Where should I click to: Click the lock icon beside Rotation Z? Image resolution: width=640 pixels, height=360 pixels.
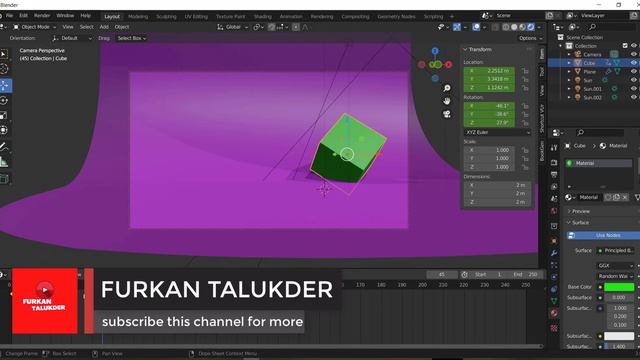(525, 123)
